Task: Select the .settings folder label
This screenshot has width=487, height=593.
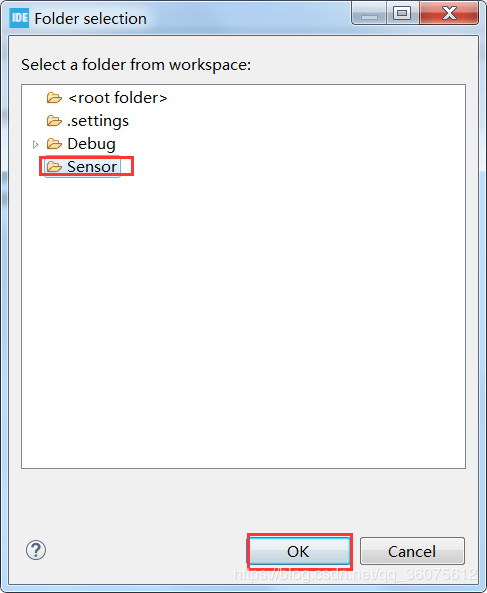Action: point(98,121)
